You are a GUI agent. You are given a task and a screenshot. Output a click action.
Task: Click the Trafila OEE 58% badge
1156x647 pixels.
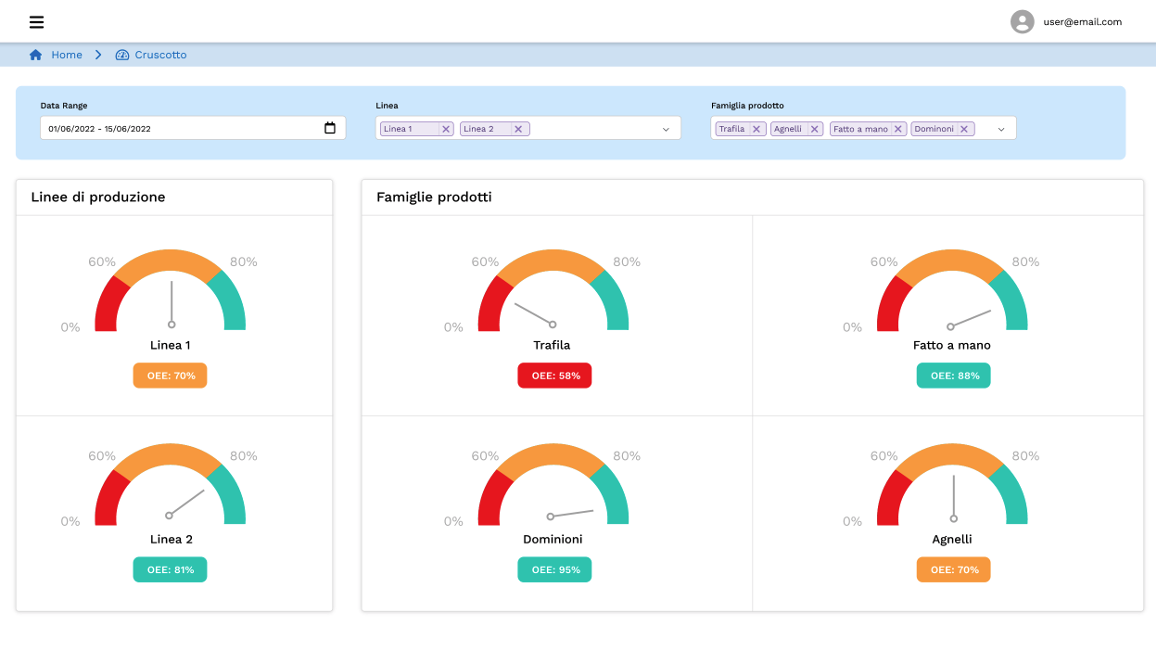[x=555, y=375]
